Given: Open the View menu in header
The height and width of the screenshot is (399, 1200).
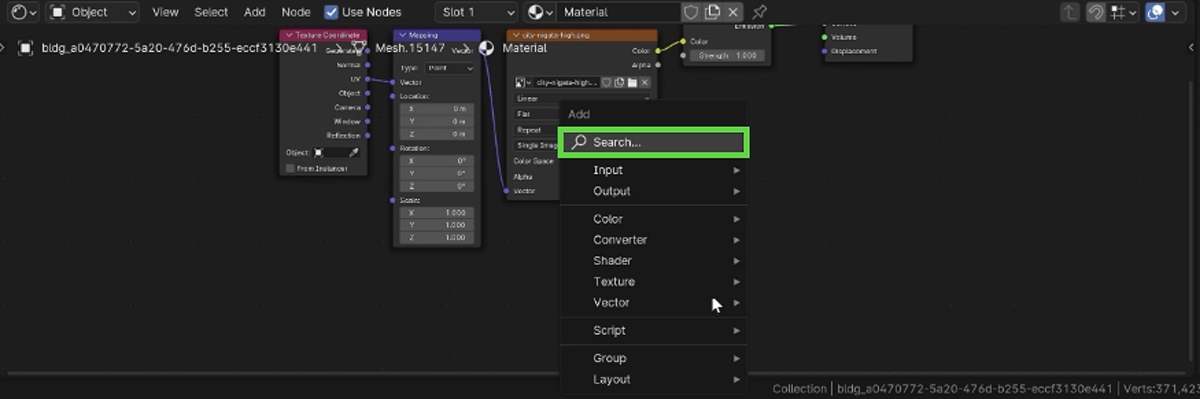Looking at the screenshot, I should [165, 12].
